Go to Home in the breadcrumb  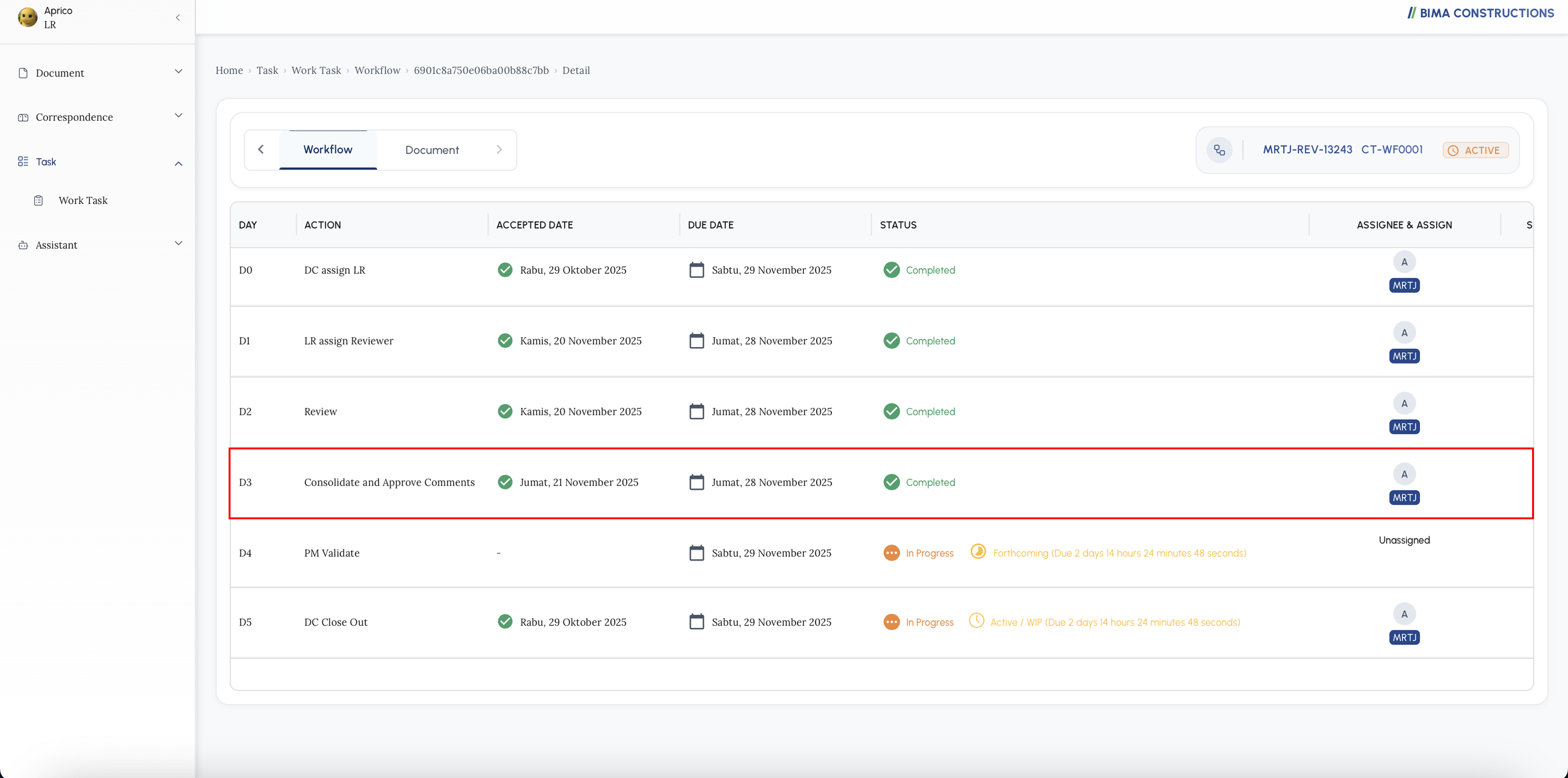click(x=229, y=70)
